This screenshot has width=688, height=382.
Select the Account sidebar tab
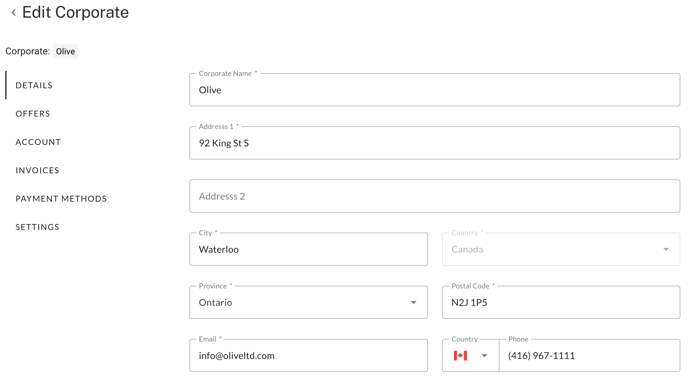pyautogui.click(x=38, y=142)
